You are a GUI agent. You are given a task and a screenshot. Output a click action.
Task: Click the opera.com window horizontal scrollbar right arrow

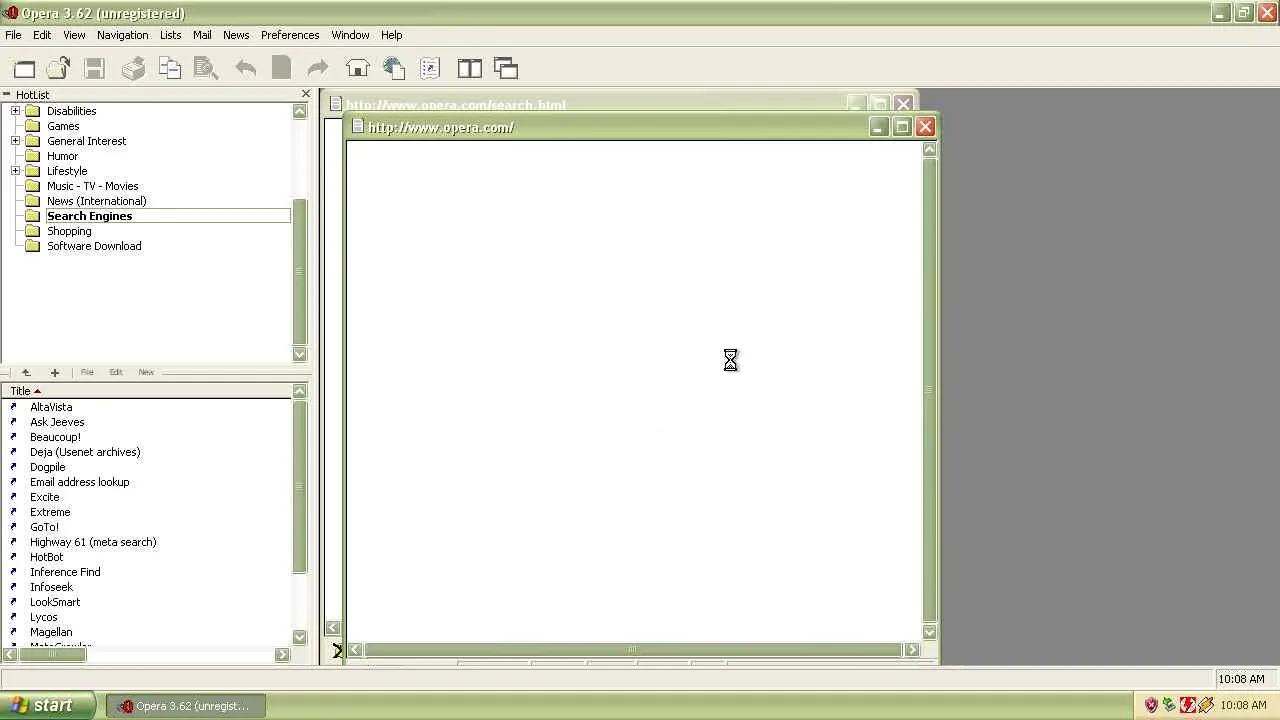tap(911, 649)
